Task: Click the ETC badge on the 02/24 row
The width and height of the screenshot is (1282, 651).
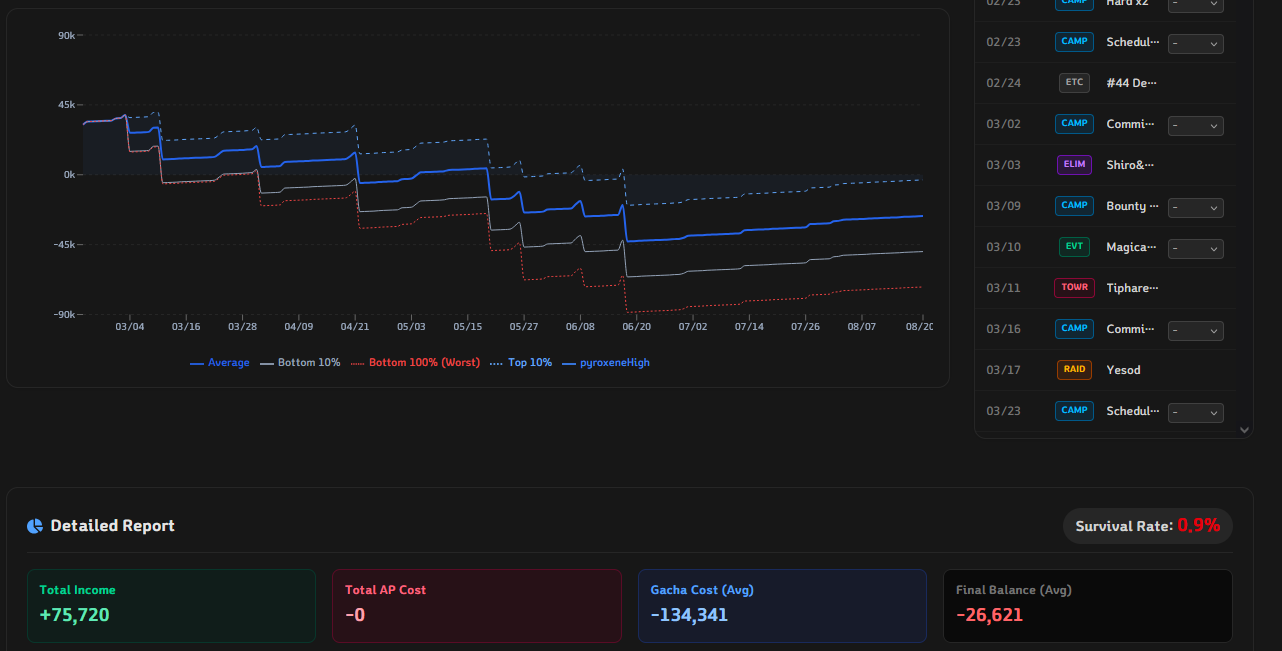Action: click(1074, 83)
